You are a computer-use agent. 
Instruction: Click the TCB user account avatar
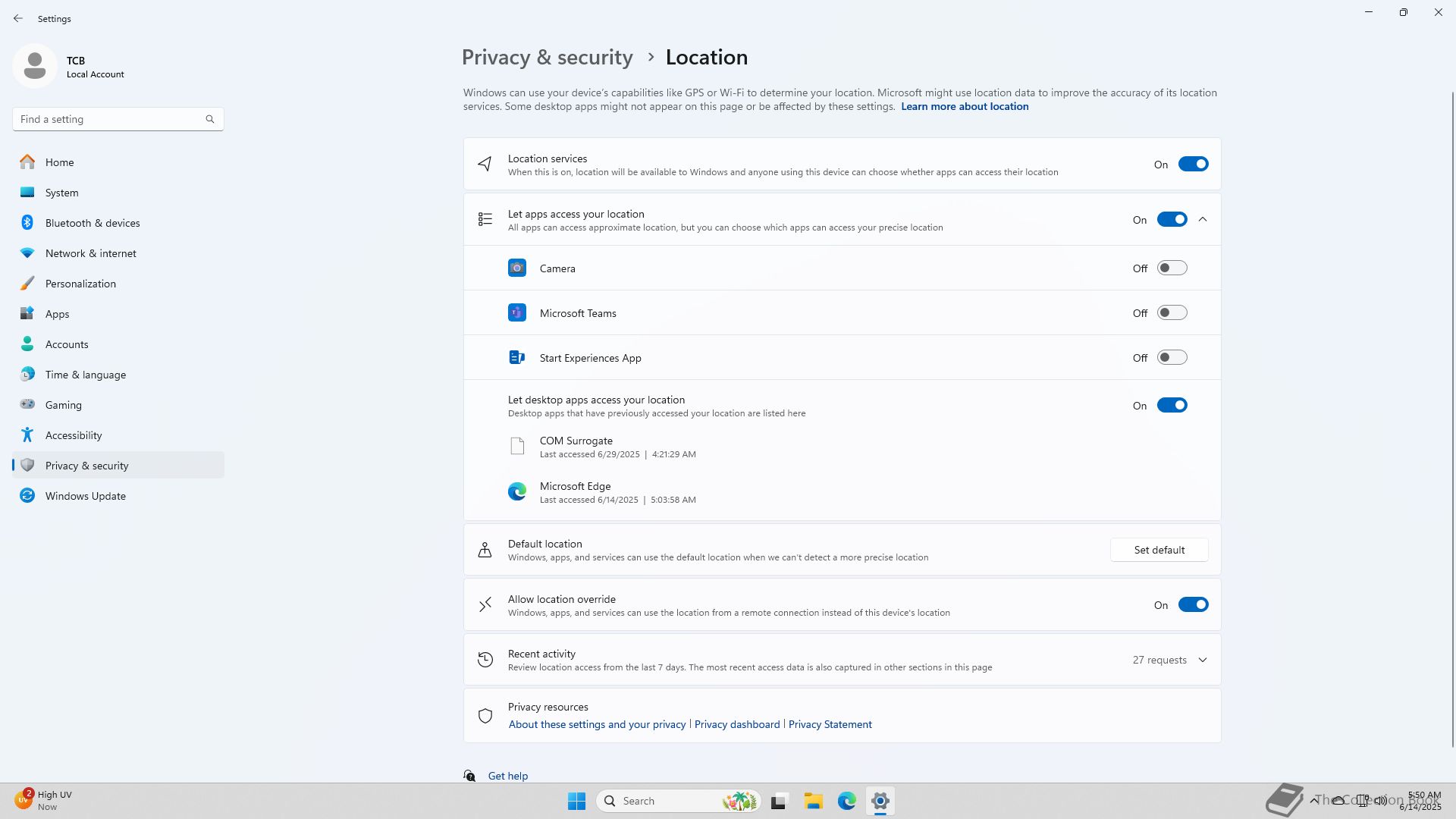pyautogui.click(x=35, y=66)
